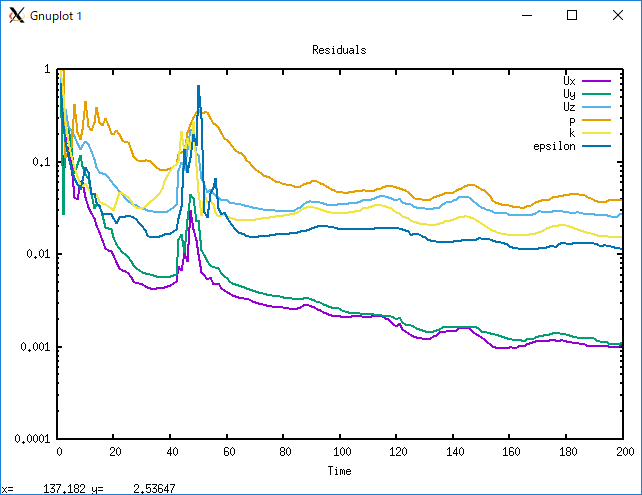Click the green Uy legend line sample

(x=596, y=94)
